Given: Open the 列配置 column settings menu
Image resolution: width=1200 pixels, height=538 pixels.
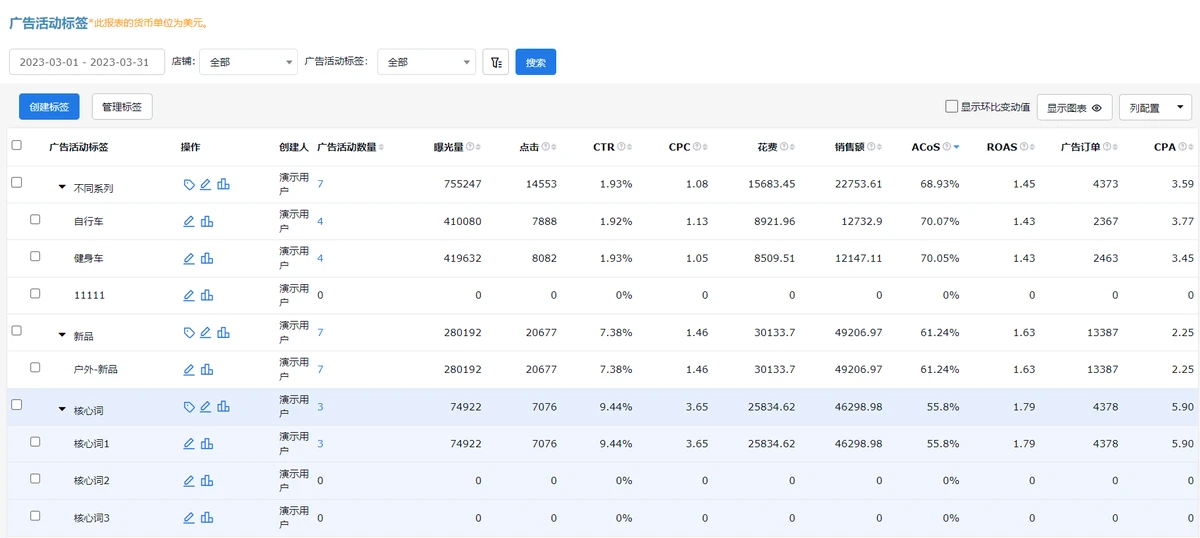Looking at the screenshot, I should tap(1155, 107).
